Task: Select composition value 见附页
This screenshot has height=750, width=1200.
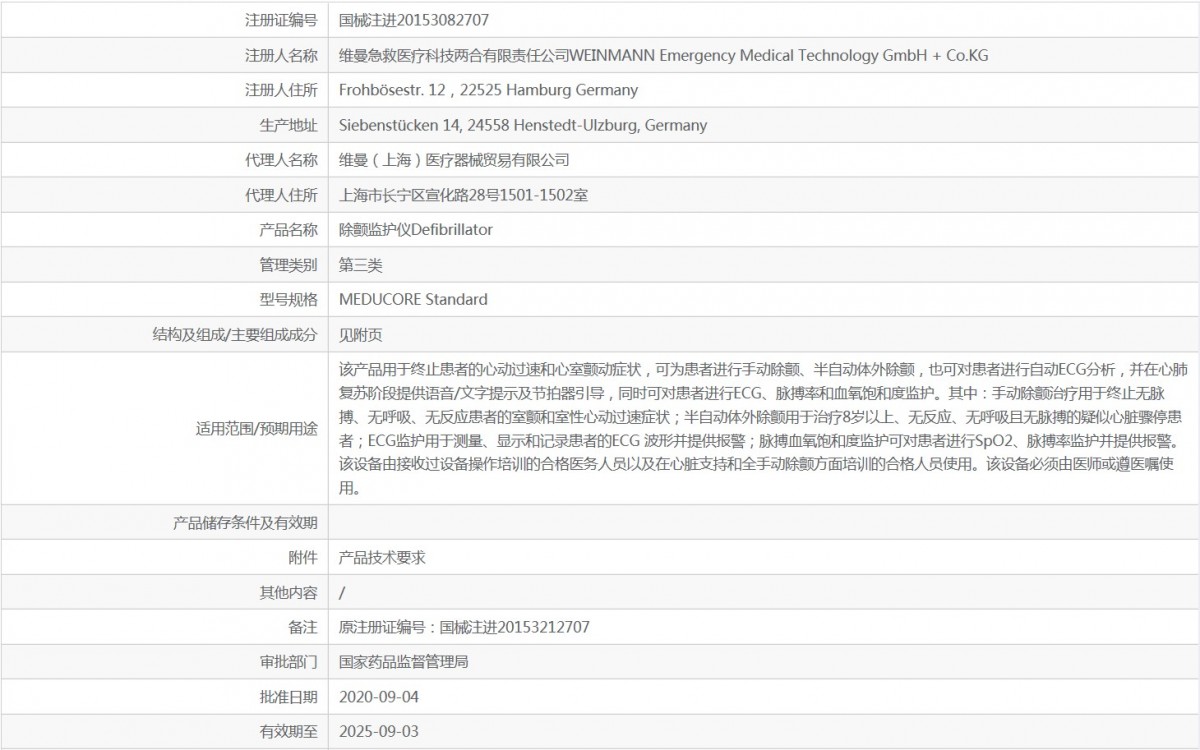Action: pyautogui.click(x=361, y=334)
